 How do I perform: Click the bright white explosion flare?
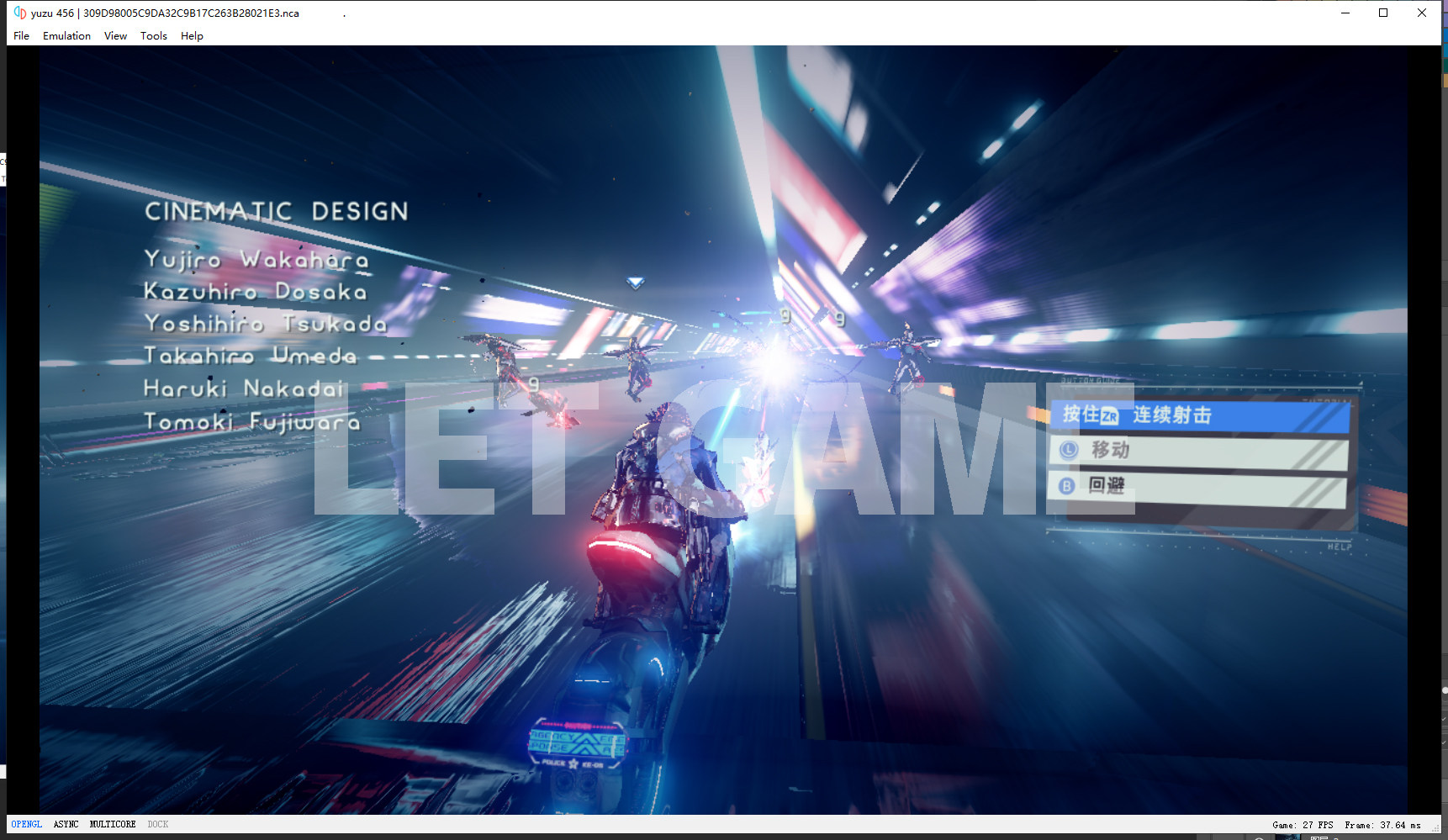point(775,363)
